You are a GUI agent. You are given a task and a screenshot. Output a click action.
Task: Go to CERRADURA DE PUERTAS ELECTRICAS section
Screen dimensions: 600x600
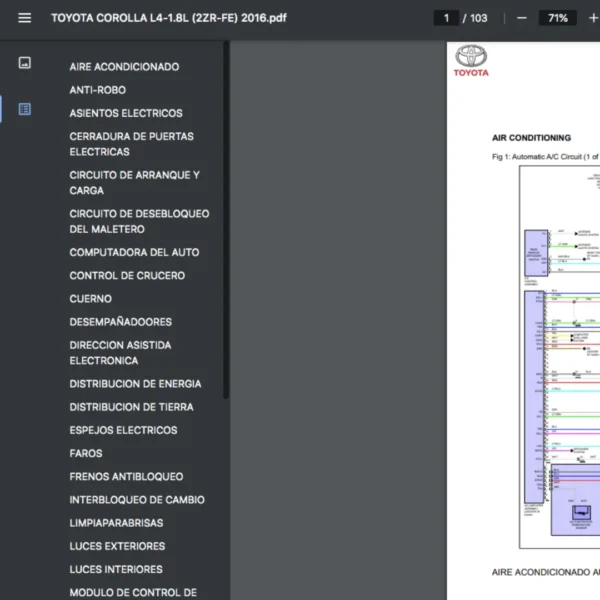pyautogui.click(x=132, y=144)
